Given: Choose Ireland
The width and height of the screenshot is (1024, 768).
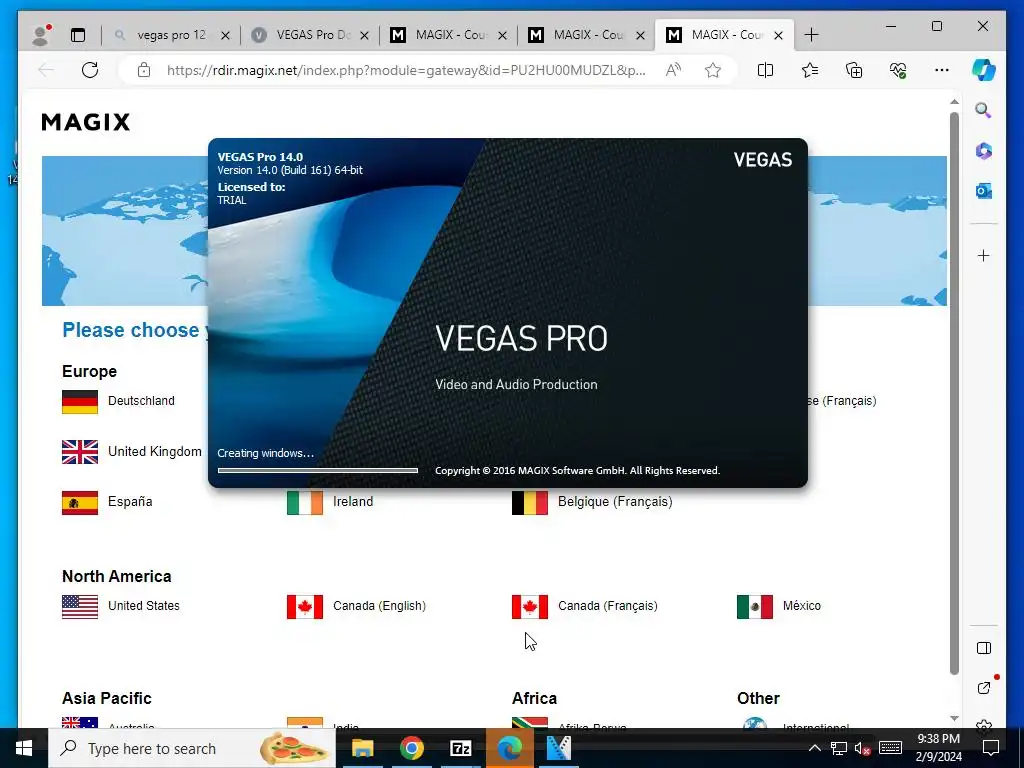Looking at the screenshot, I should (x=353, y=502).
